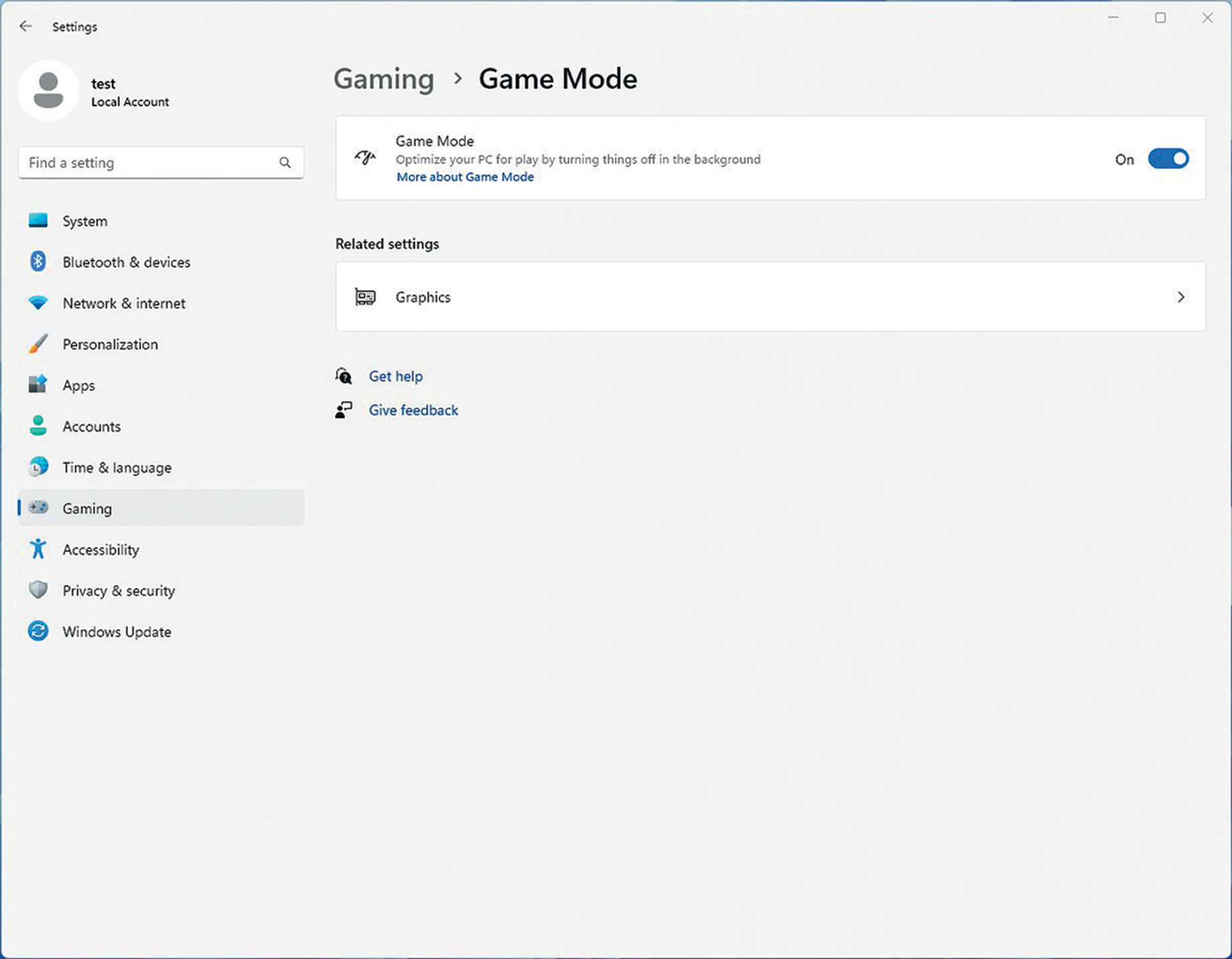The height and width of the screenshot is (959, 1232).
Task: Click the Game Mode page heading
Action: 558,79
